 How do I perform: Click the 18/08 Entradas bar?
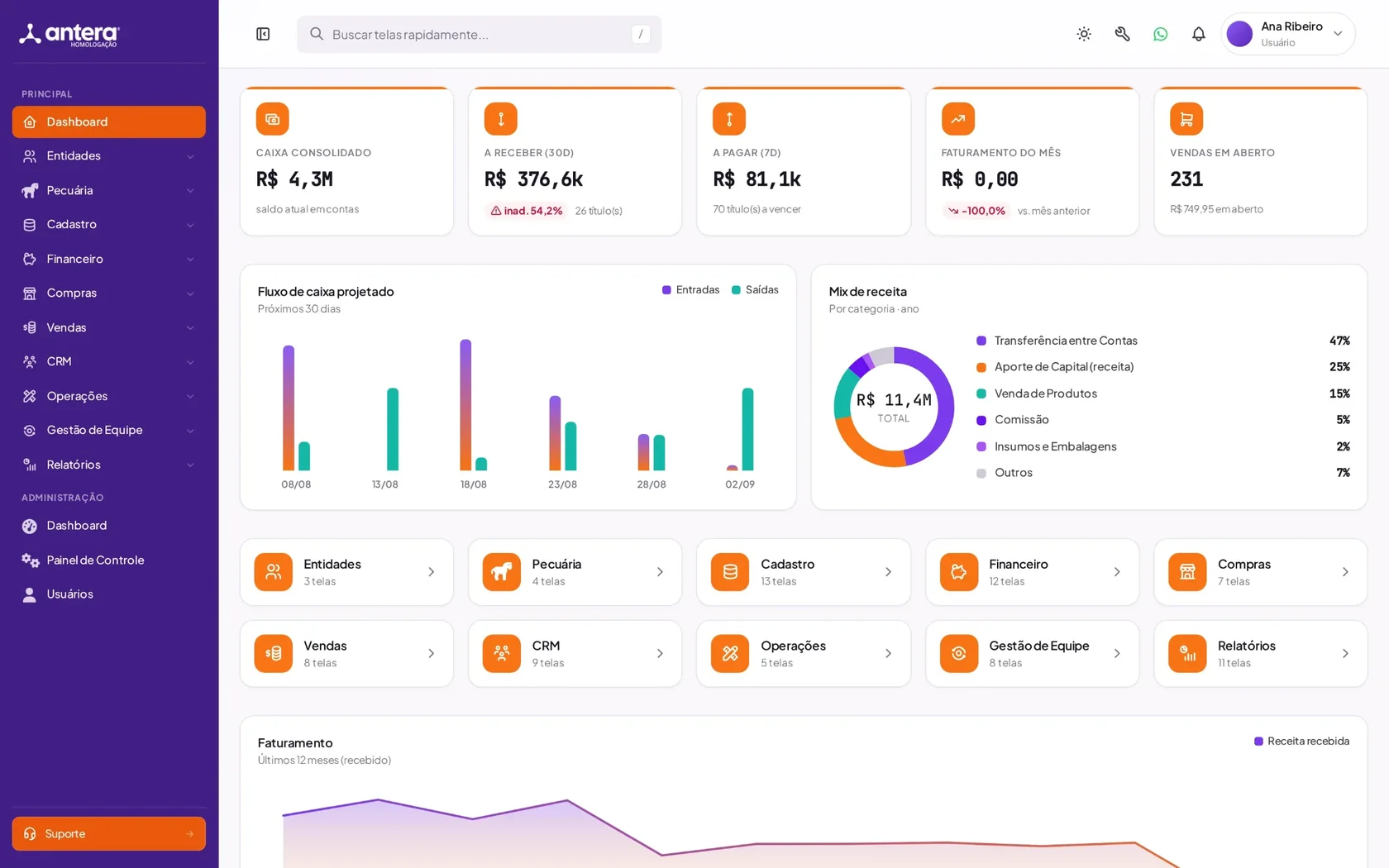[x=465, y=404]
